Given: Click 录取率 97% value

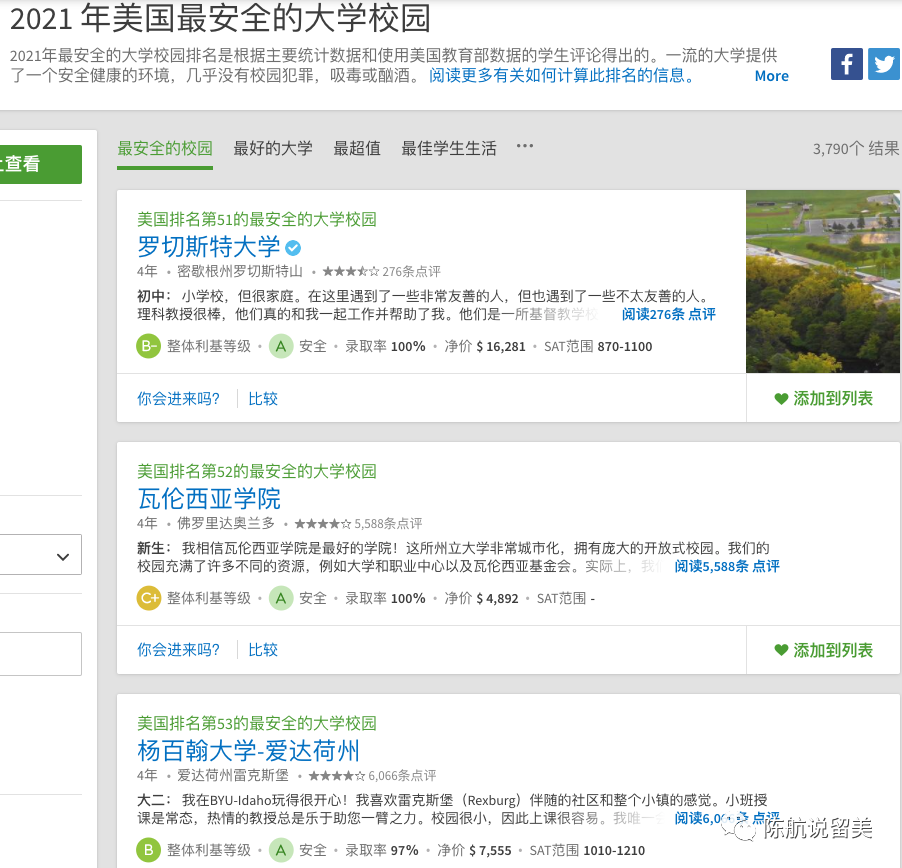Looking at the screenshot, I should click(404, 851).
